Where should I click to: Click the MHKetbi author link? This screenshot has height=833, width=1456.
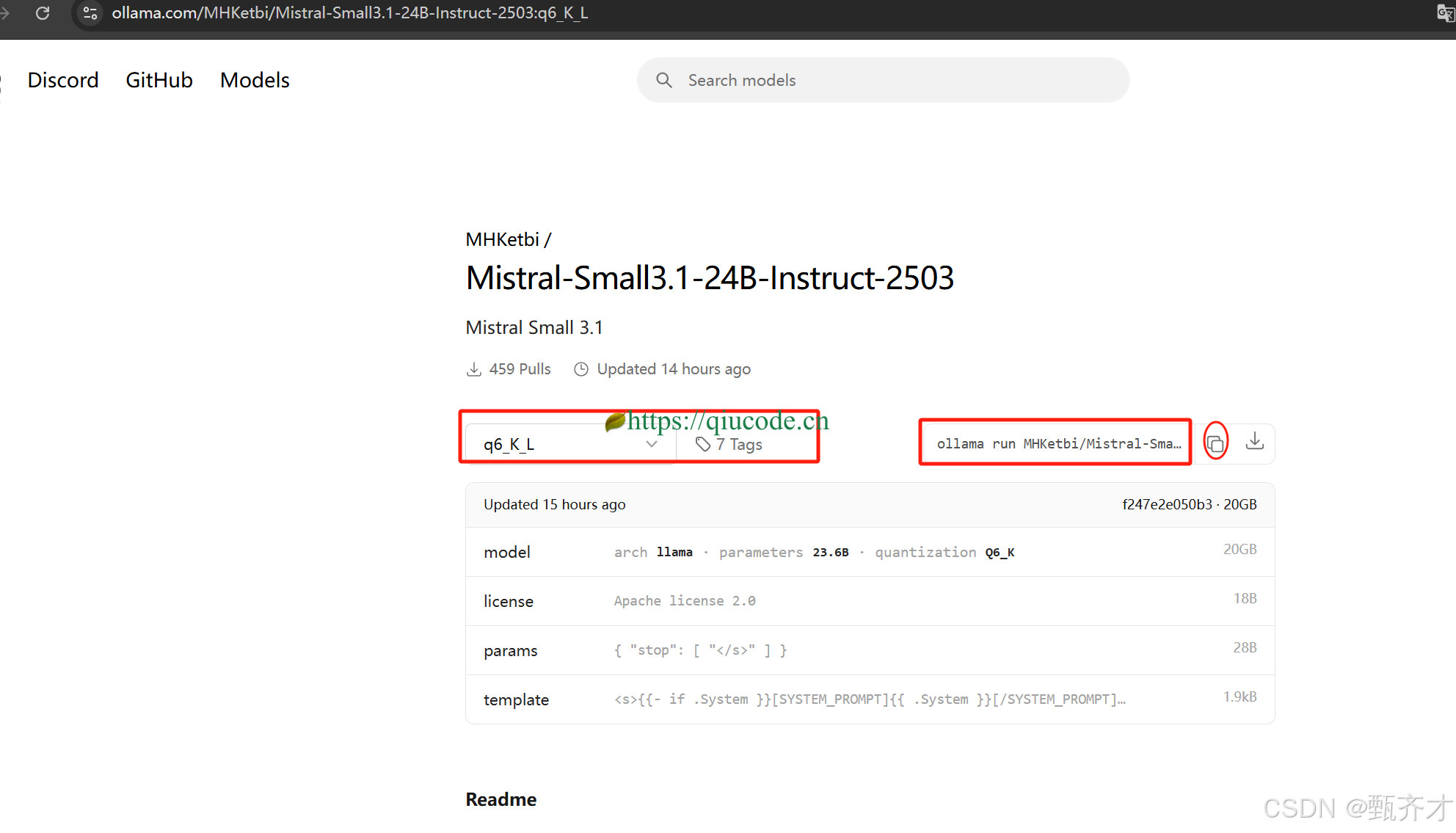click(502, 239)
